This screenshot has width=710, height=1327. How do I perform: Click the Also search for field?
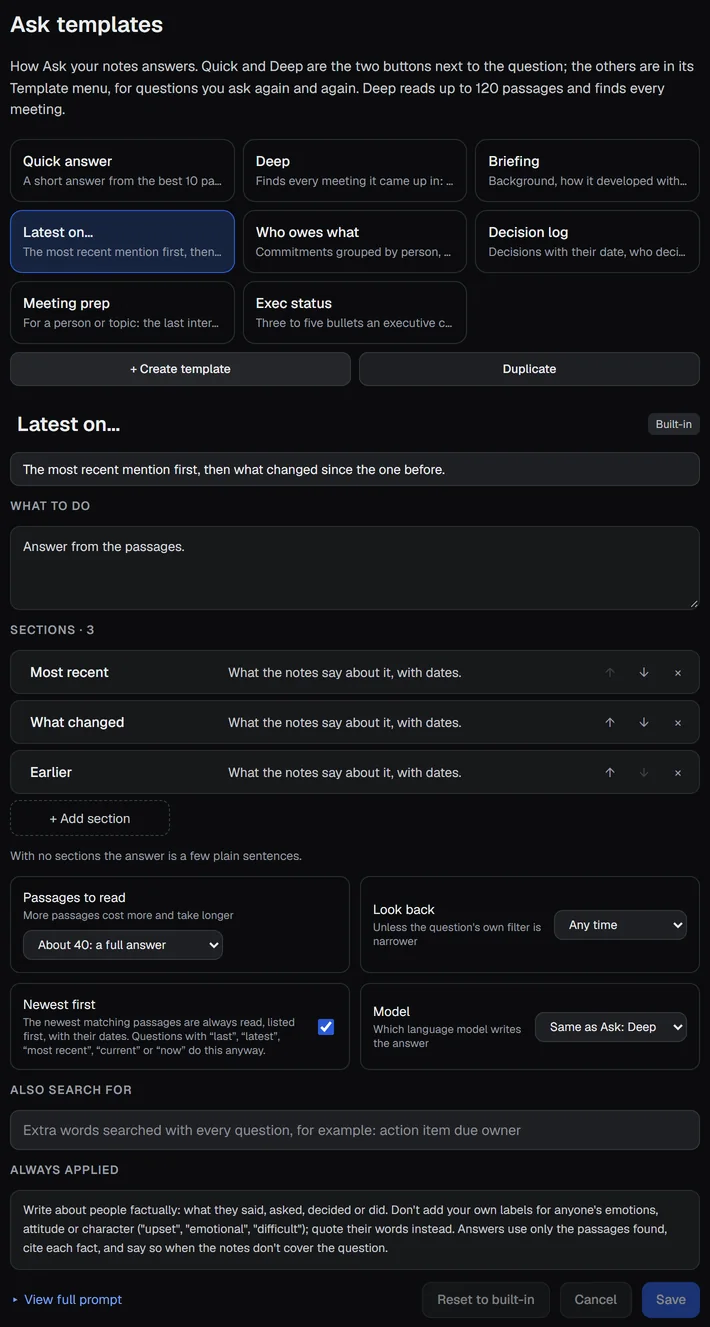click(355, 1130)
